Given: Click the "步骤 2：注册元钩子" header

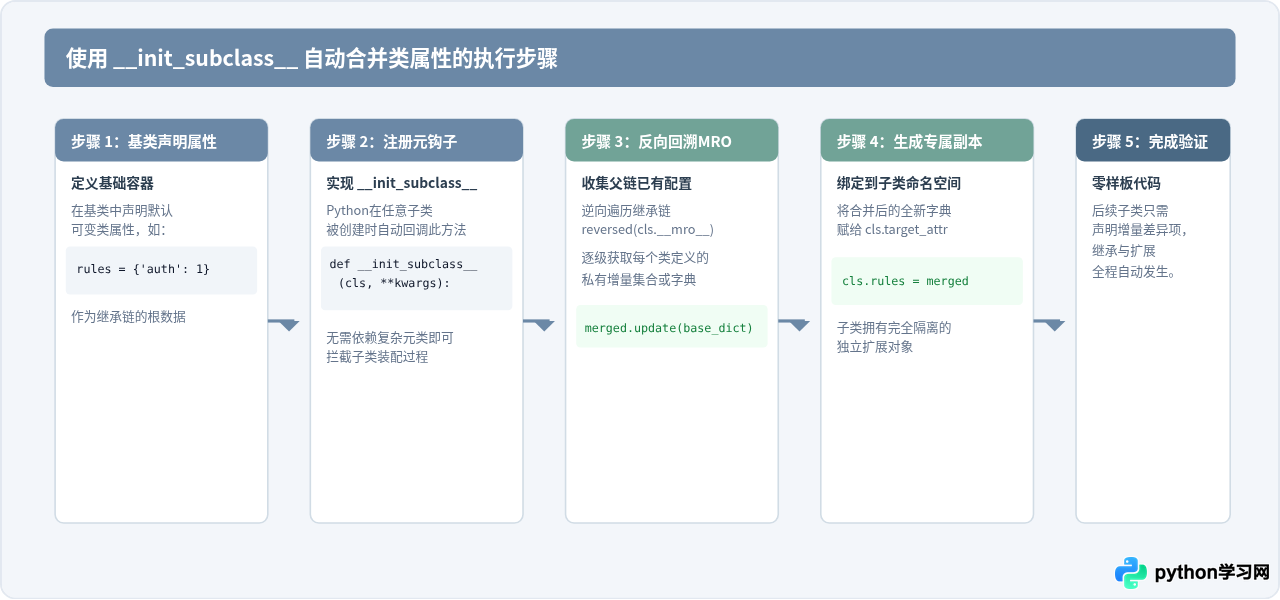Looking at the screenshot, I should coord(416,141).
